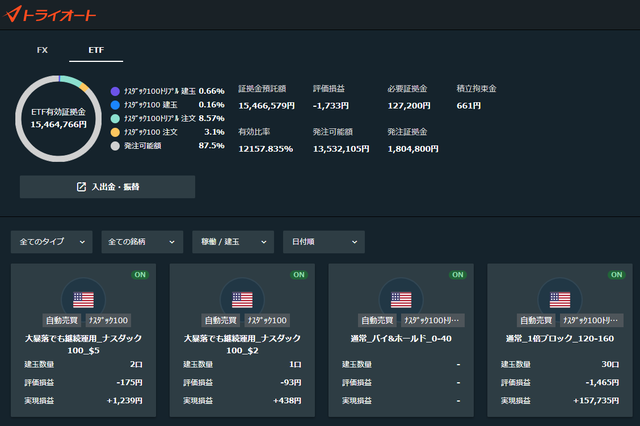Click teal ナスダック100トリプル 注文 legend dot
The image size is (640, 426).
point(115,118)
